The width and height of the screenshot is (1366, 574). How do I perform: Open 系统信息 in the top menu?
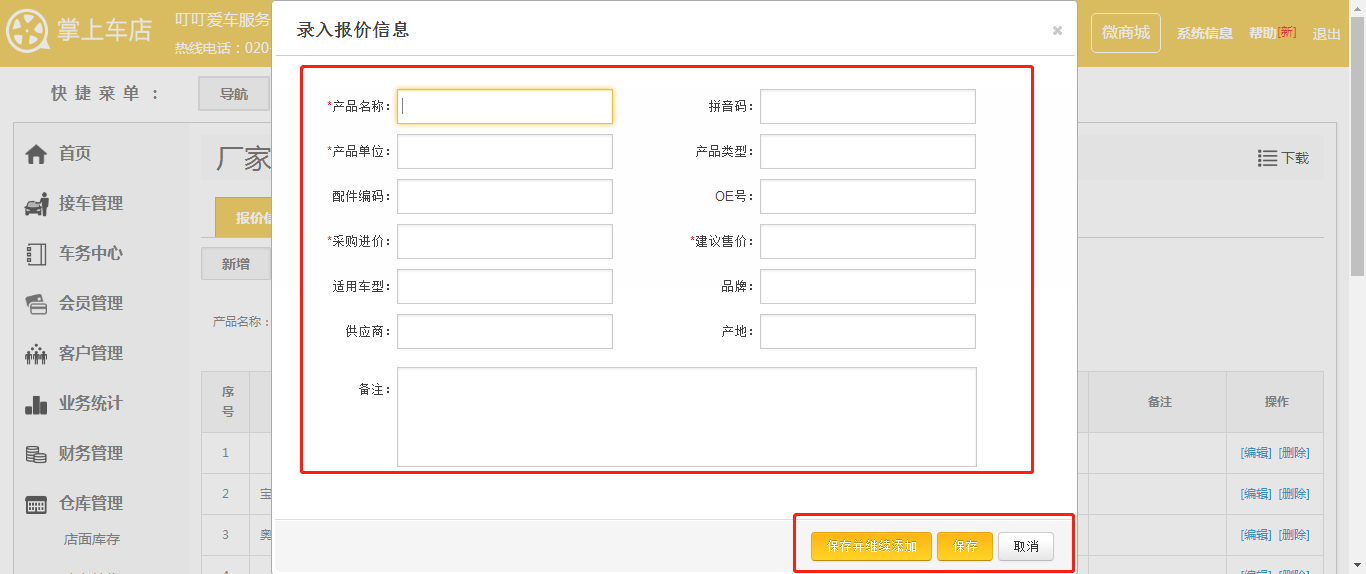tap(1204, 33)
